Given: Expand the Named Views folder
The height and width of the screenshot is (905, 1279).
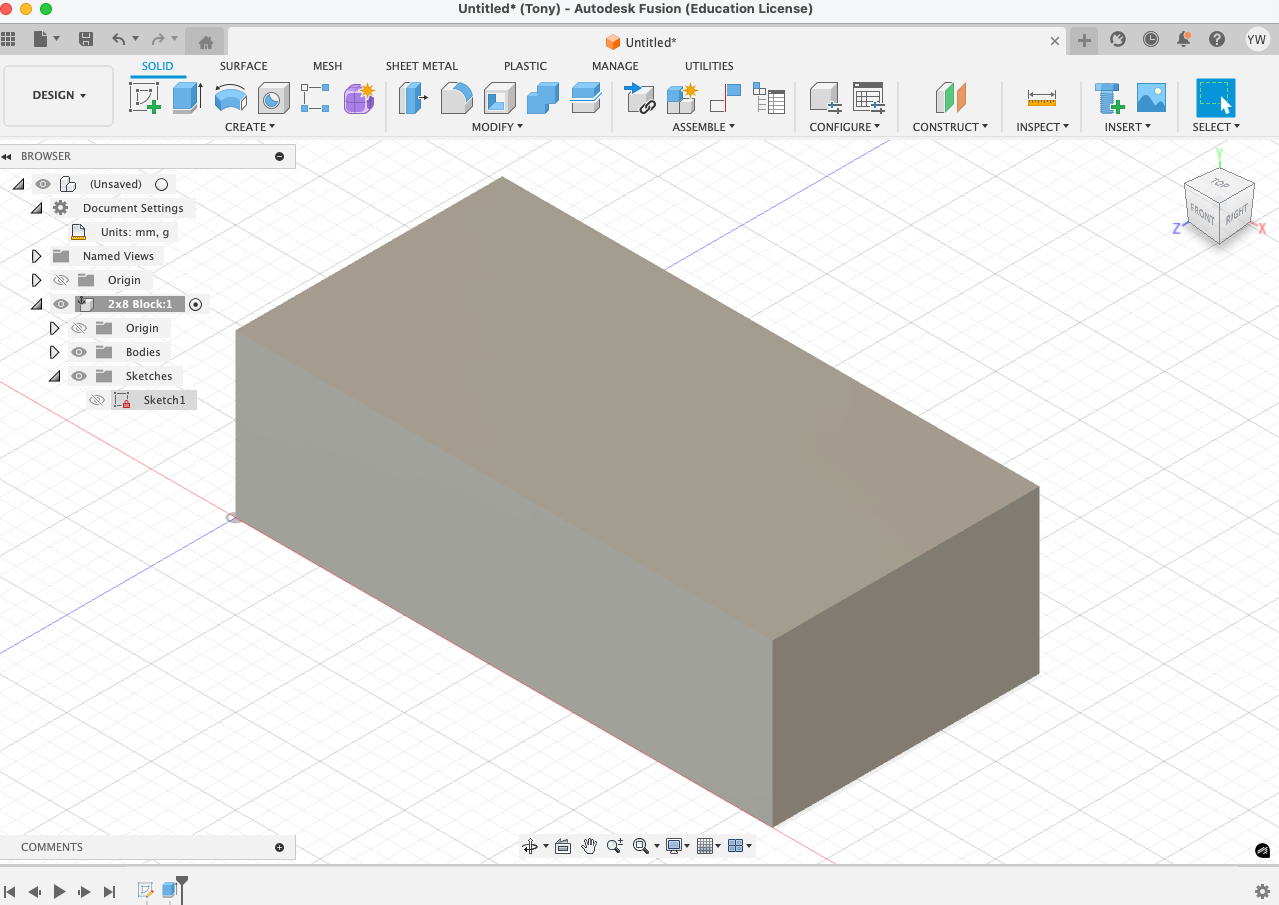Looking at the screenshot, I should click(x=37, y=256).
